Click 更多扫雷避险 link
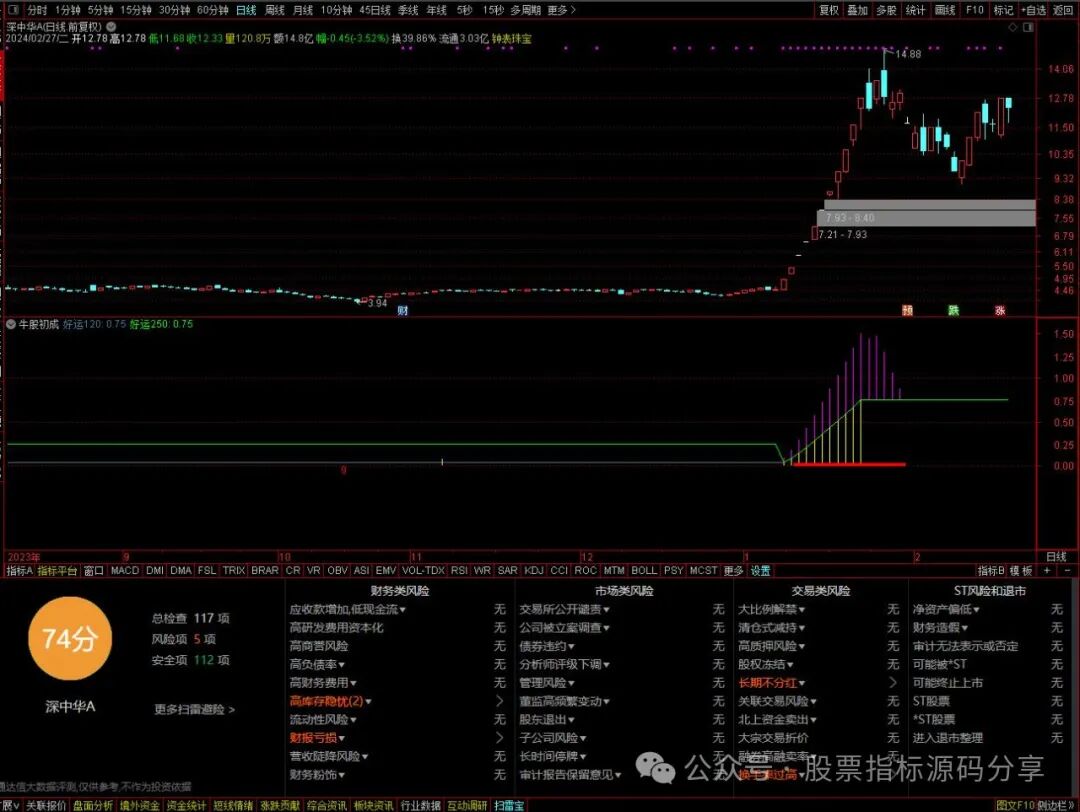Viewport: 1080px width, 812px height. pos(194,709)
